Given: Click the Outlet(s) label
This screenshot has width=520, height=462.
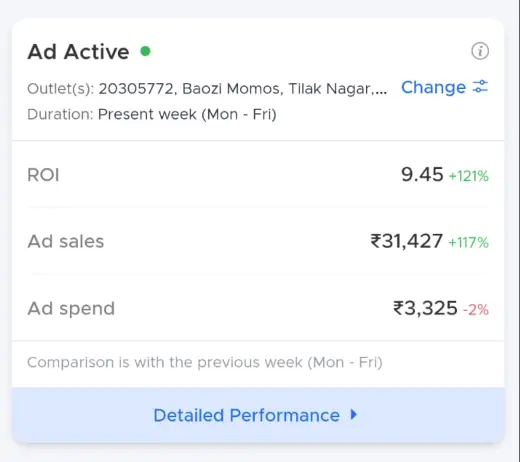Looking at the screenshot, I should click(x=61, y=89).
